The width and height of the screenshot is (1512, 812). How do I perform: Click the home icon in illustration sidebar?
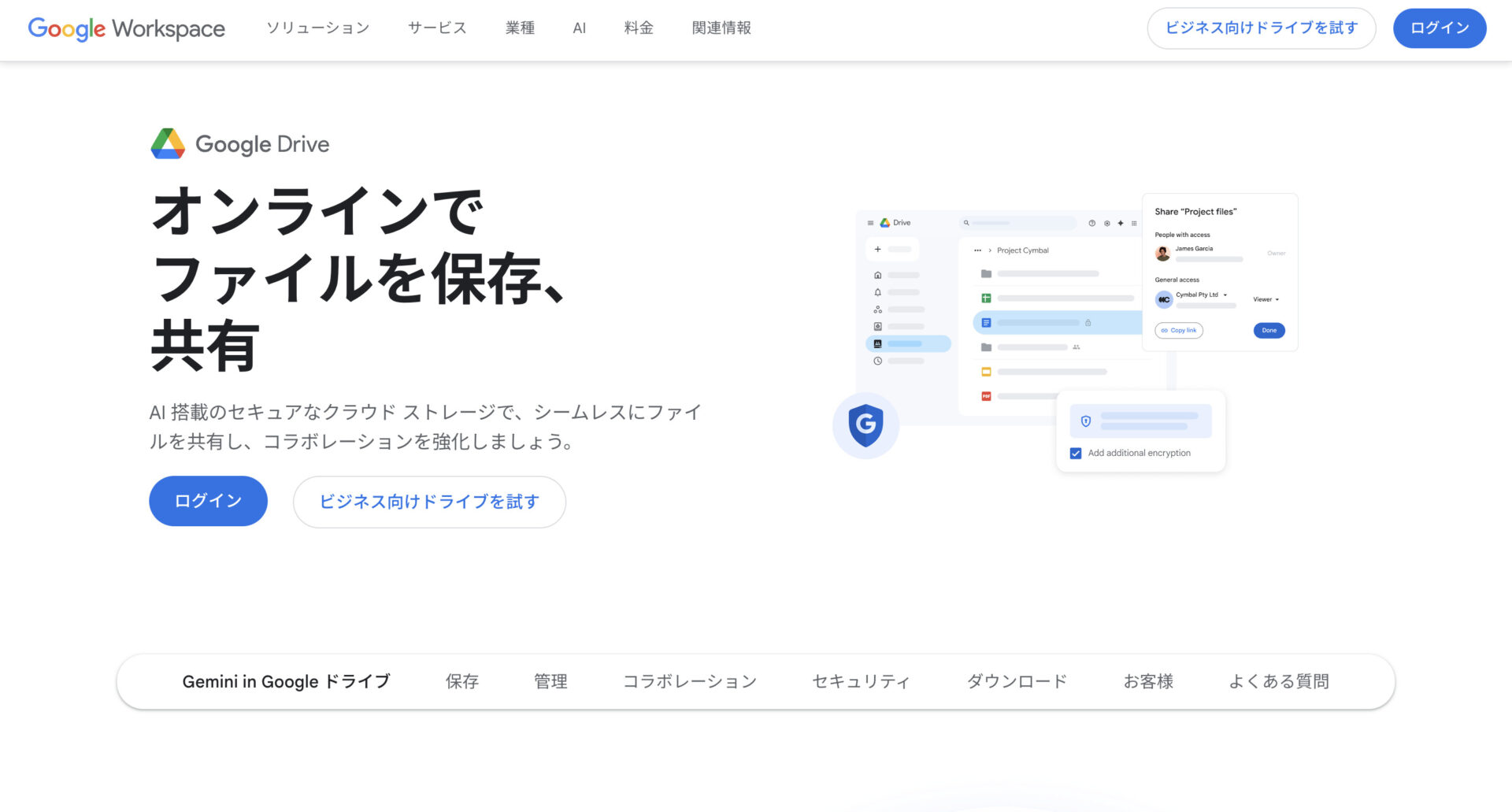(x=878, y=275)
